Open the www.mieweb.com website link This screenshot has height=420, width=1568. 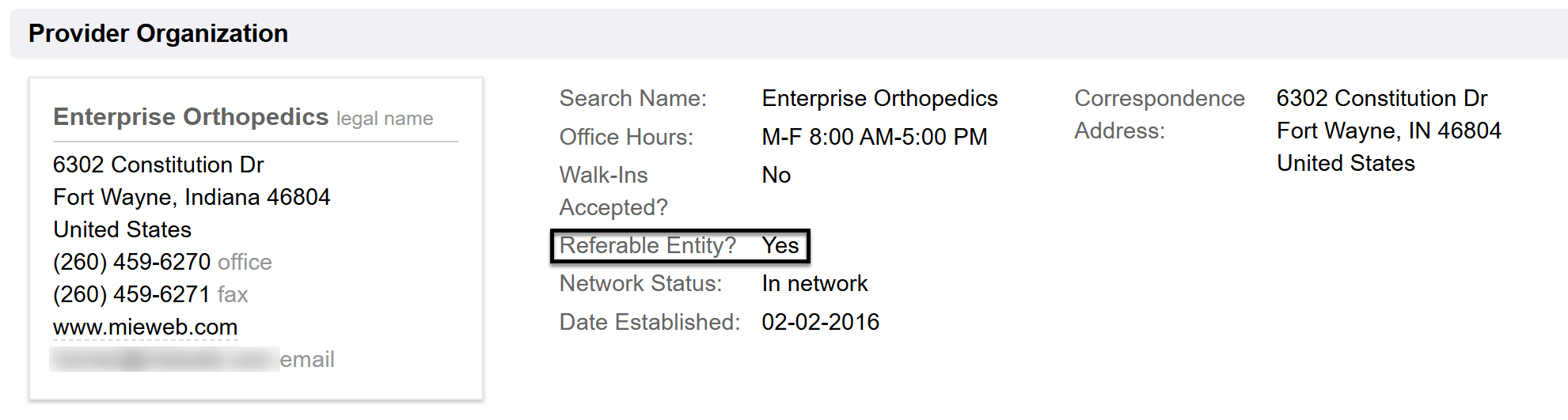pos(145,327)
